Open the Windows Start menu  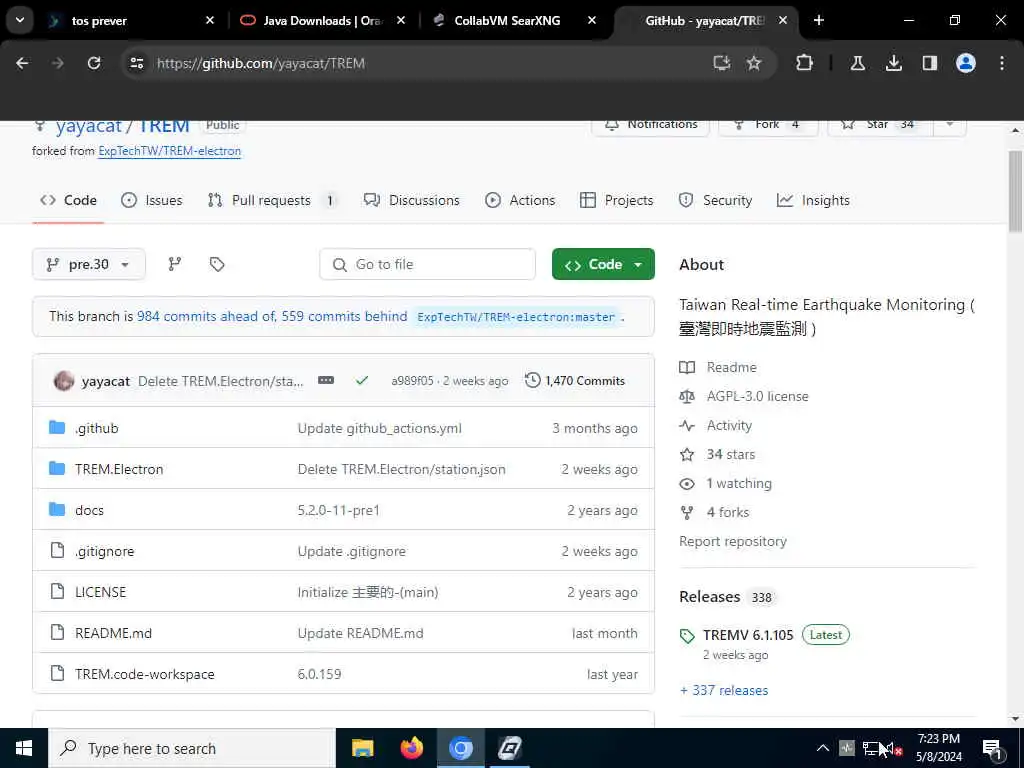point(24,748)
